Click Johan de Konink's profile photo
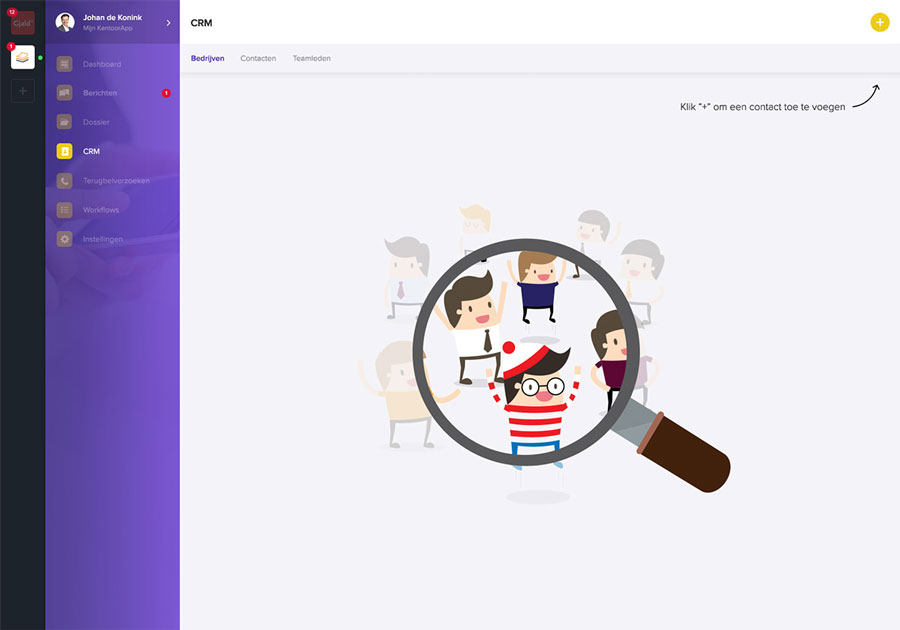Image resolution: width=900 pixels, height=630 pixels. [65, 22]
